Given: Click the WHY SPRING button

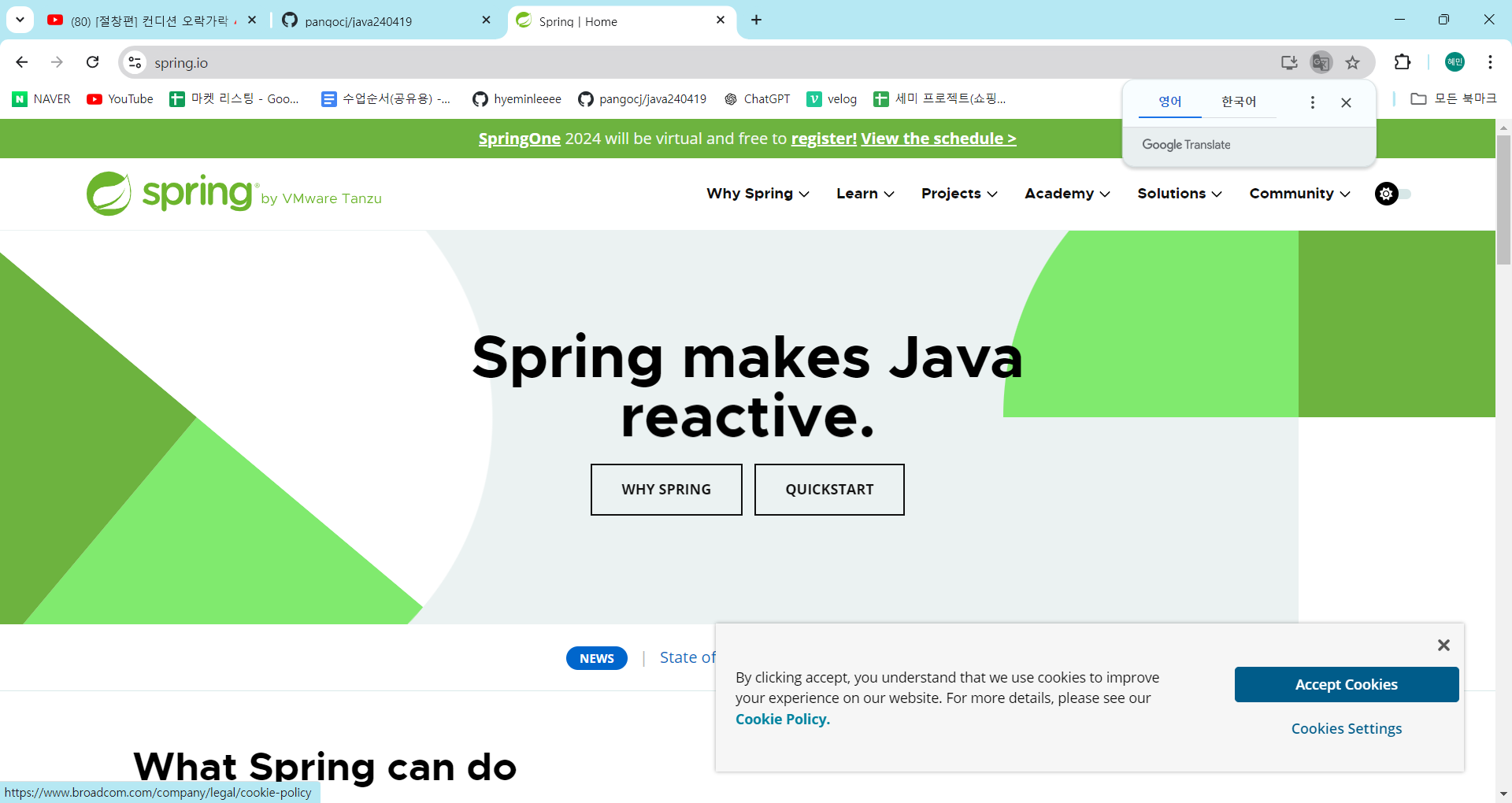Looking at the screenshot, I should pyautogui.click(x=666, y=490).
